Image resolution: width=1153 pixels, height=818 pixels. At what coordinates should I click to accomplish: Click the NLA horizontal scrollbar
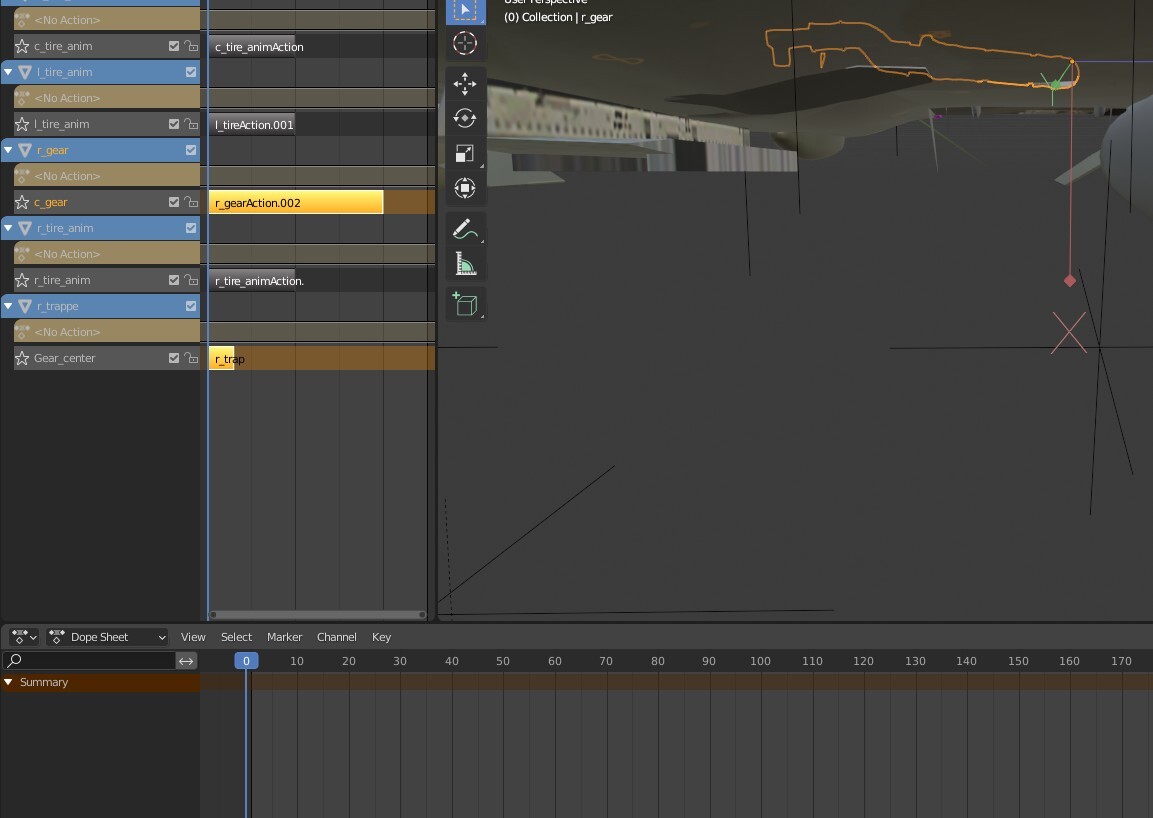[x=317, y=615]
